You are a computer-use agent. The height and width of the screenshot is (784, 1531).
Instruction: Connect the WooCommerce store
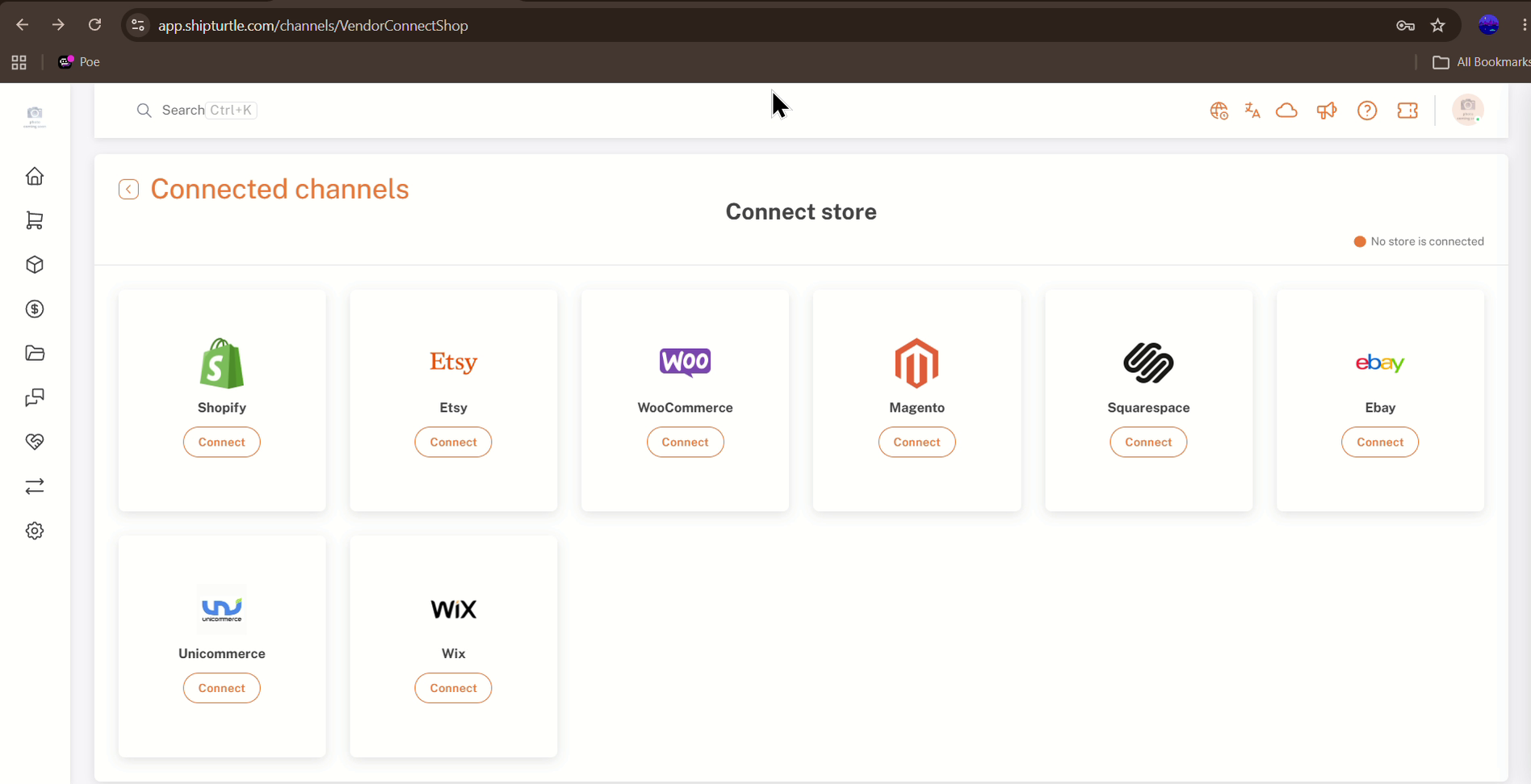point(685,442)
